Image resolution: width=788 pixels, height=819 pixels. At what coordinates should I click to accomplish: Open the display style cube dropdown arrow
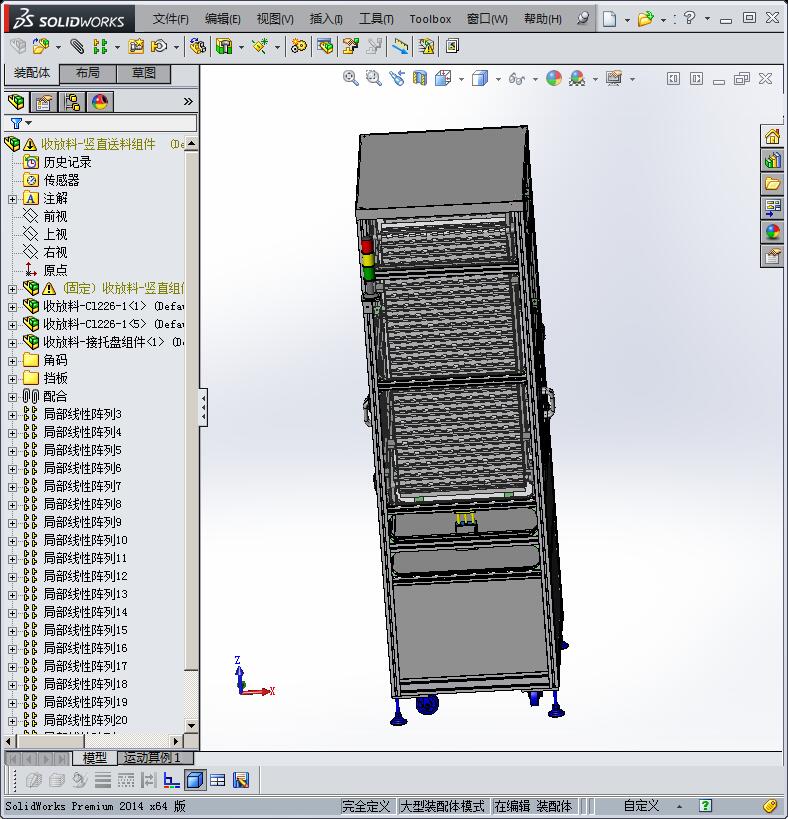coord(498,79)
